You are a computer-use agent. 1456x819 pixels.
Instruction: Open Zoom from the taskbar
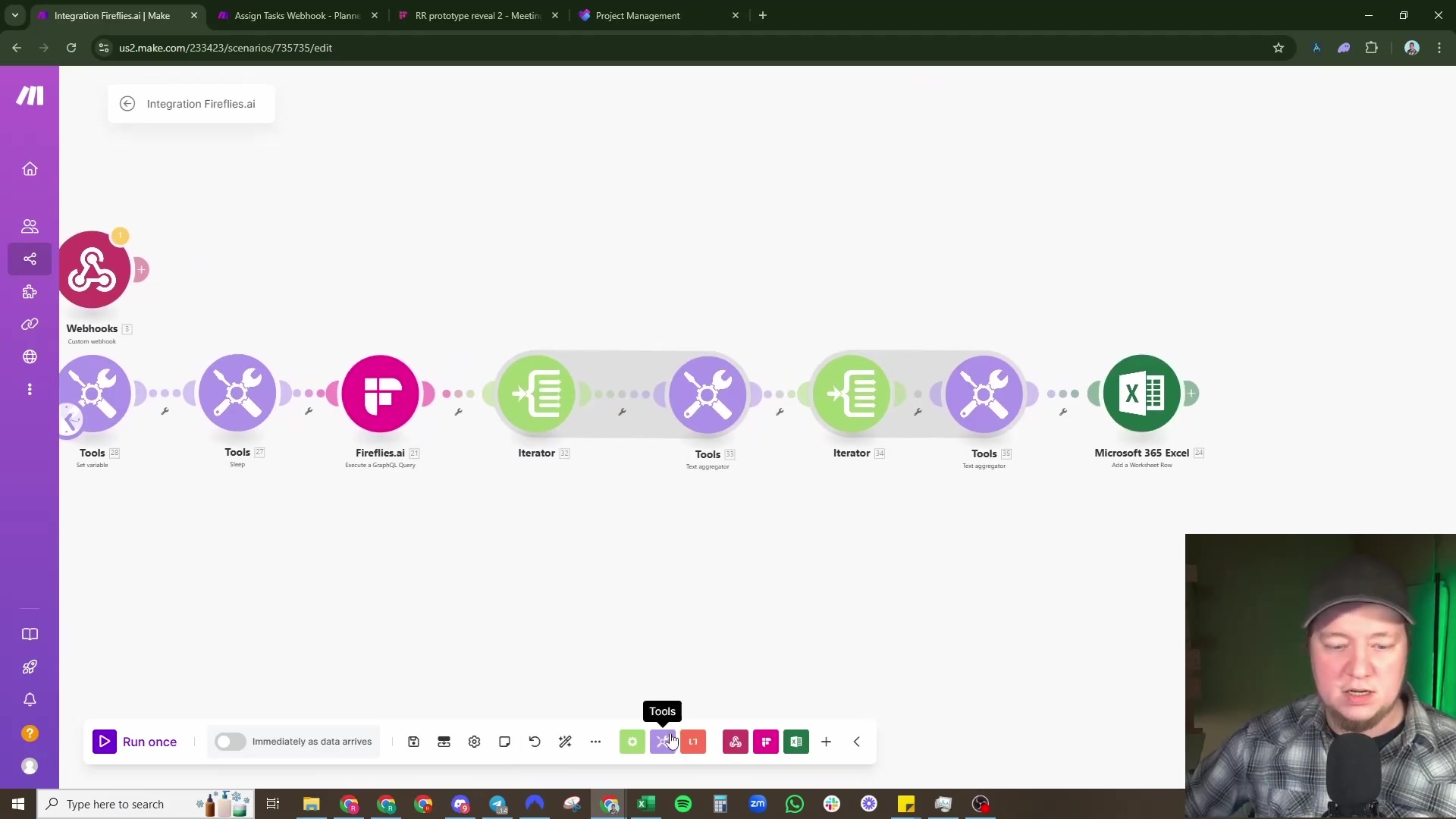tap(758, 804)
